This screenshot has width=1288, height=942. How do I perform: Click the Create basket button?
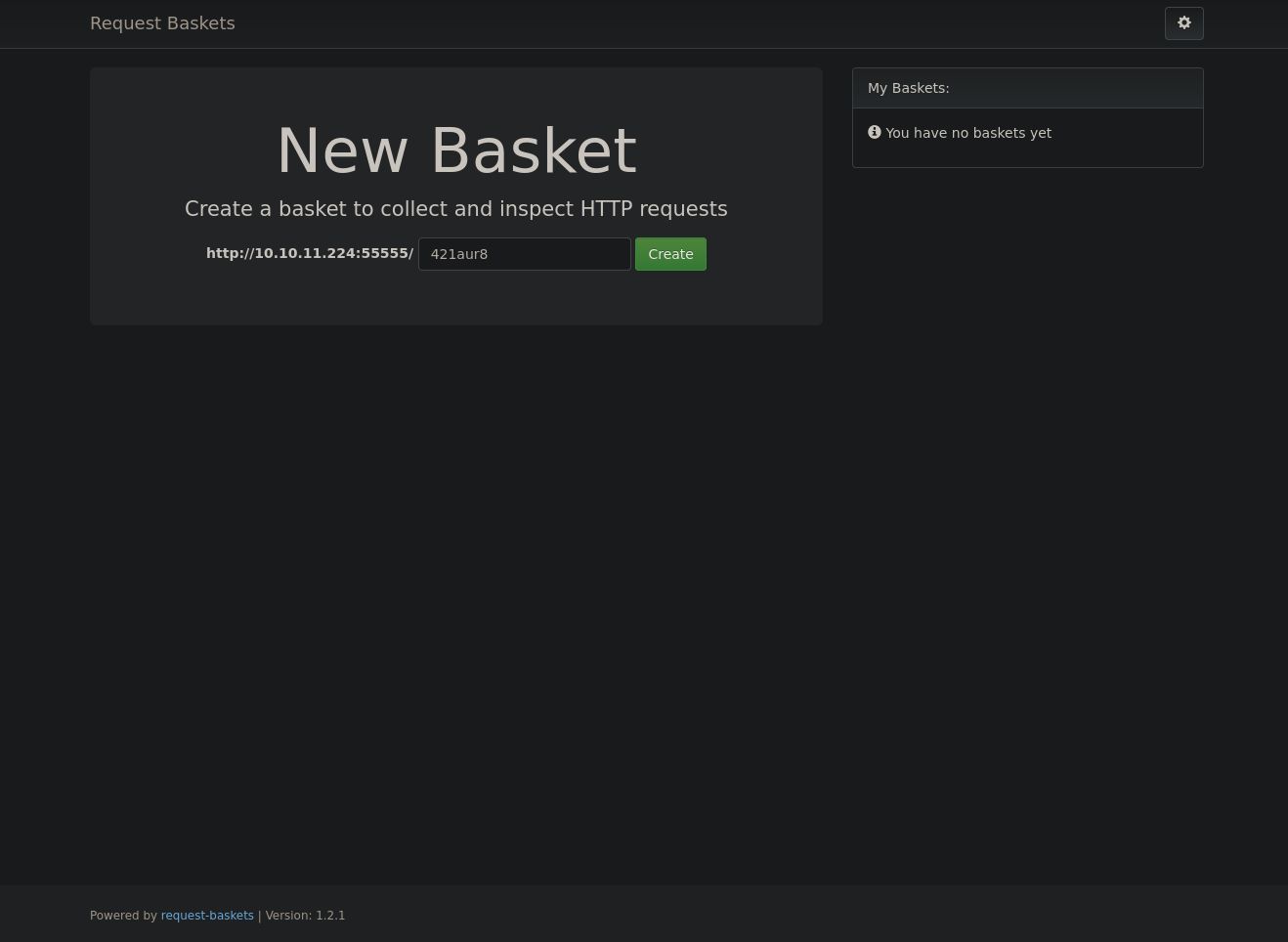click(x=670, y=254)
